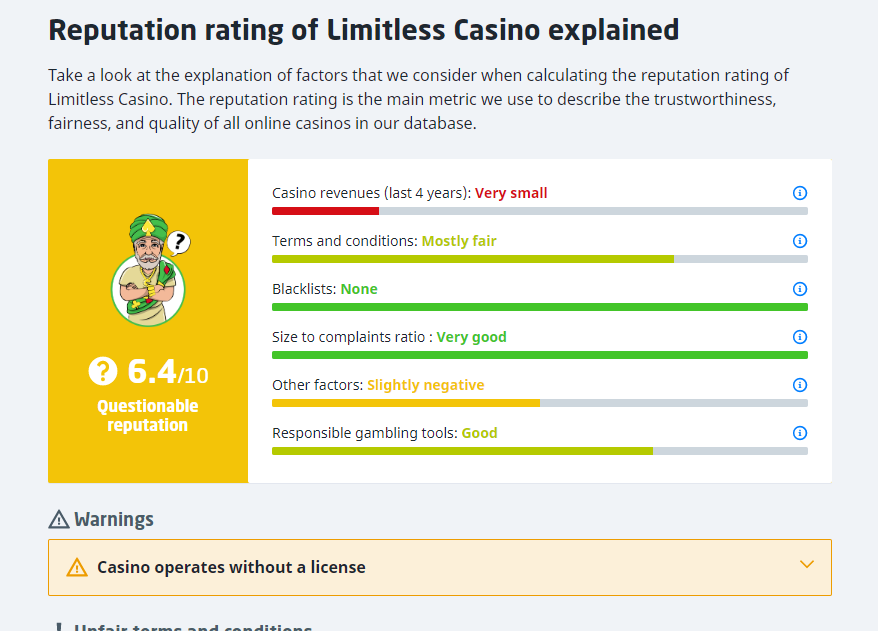This screenshot has height=631, width=878.
Task: Expand 'Casino operates without a license' panel
Action: (x=231, y=567)
